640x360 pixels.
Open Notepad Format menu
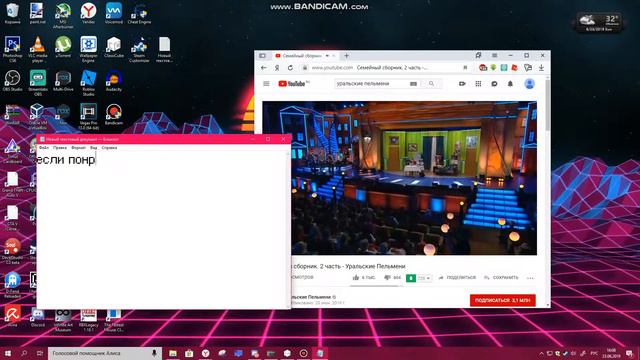point(78,148)
